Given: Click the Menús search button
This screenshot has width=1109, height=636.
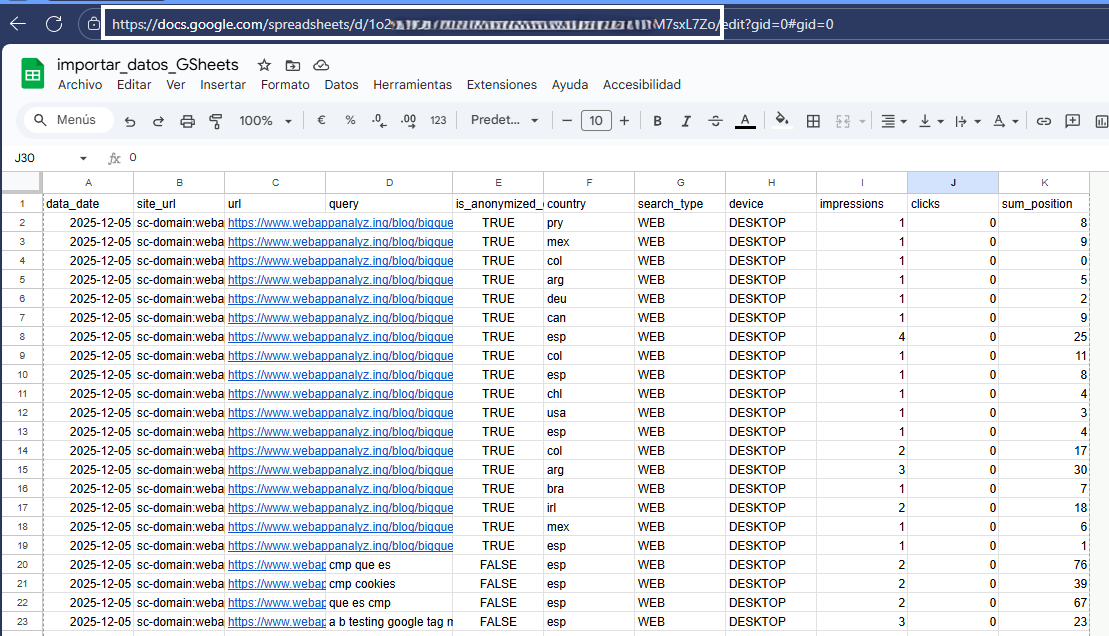Looking at the screenshot, I should coord(67,119).
